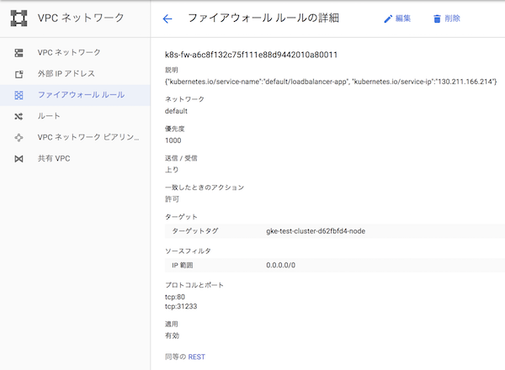Click the IP 範囲 row label

pyautogui.click(x=182, y=265)
